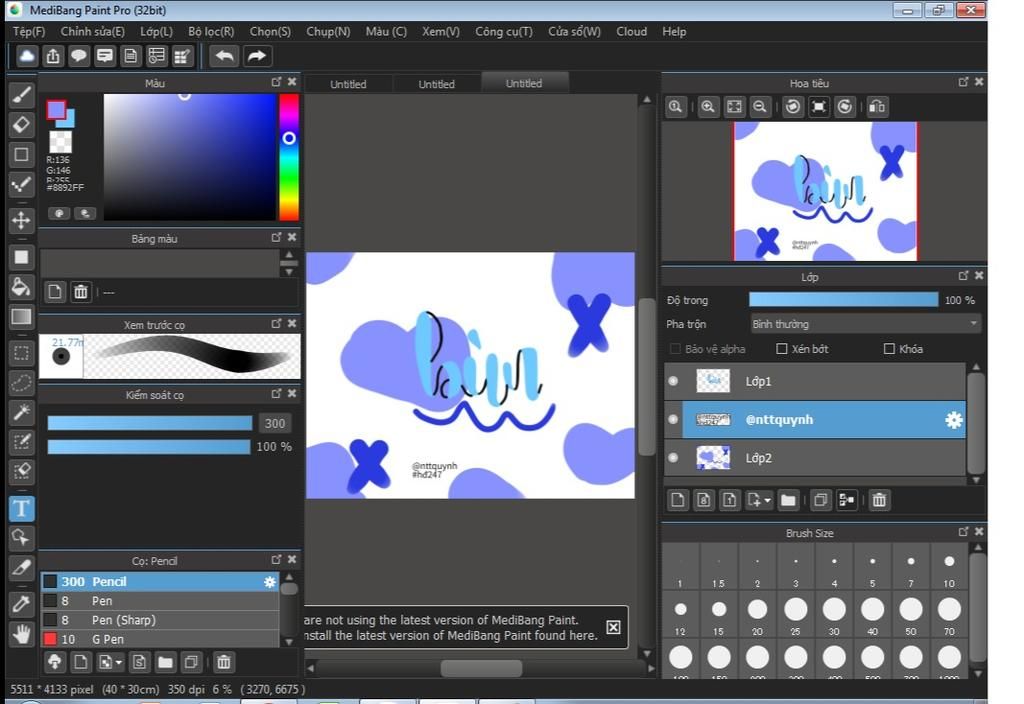Viewport: 1024px width, 704px height.
Task: Adjust the brush size 300 slider
Action: click(150, 423)
